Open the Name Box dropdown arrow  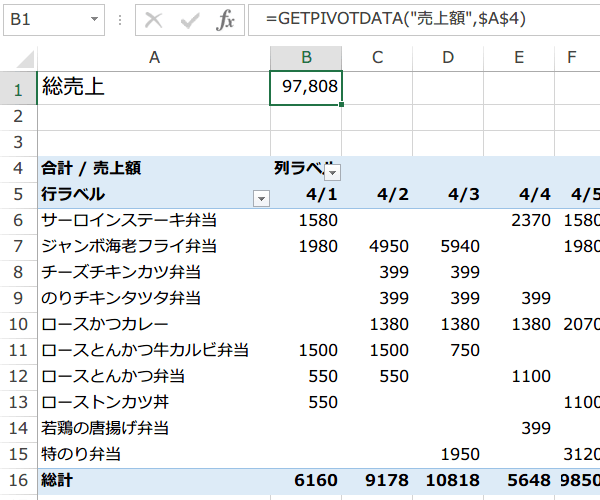pyautogui.click(x=94, y=19)
